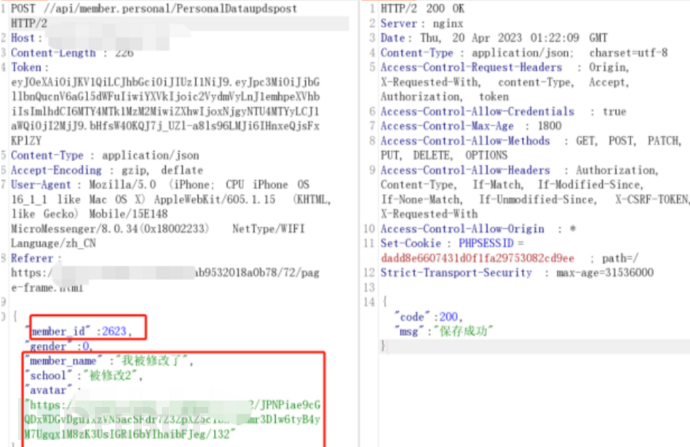This screenshot has width=690, height=447.
Task: Click the Token header name
Action: coord(28,67)
